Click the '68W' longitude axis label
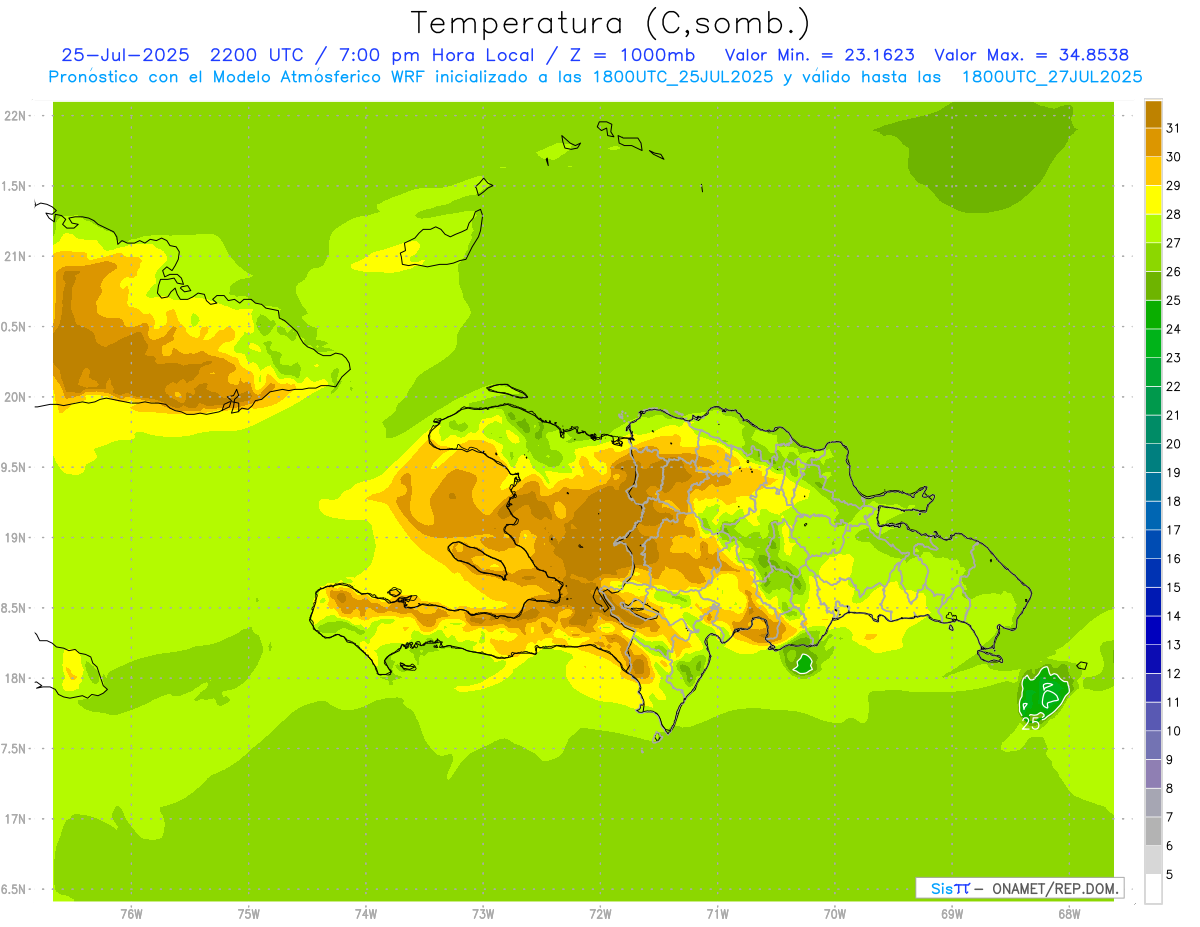This screenshot has width=1200, height=927. click(x=1069, y=914)
